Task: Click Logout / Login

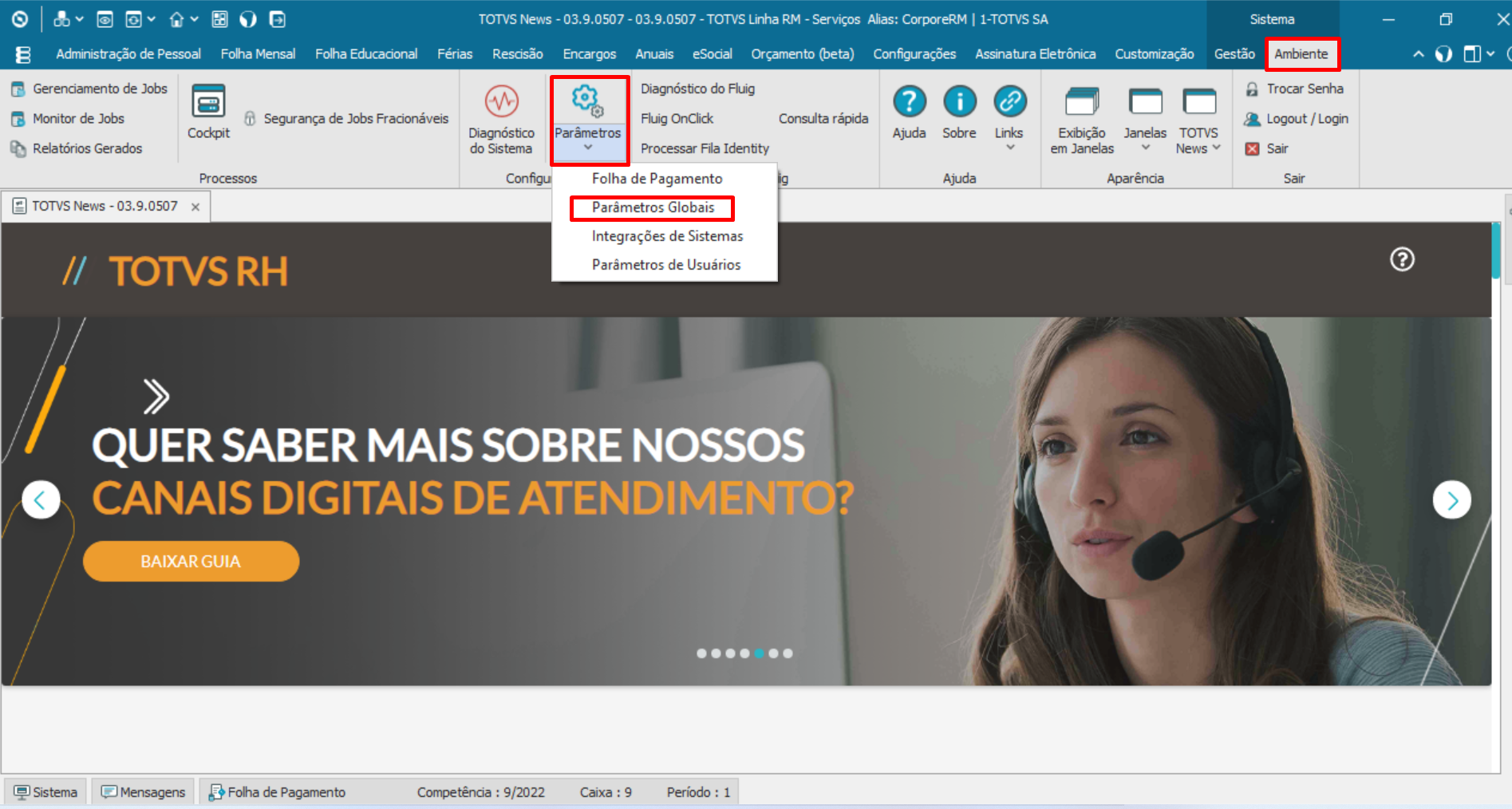Action: click(x=1297, y=119)
